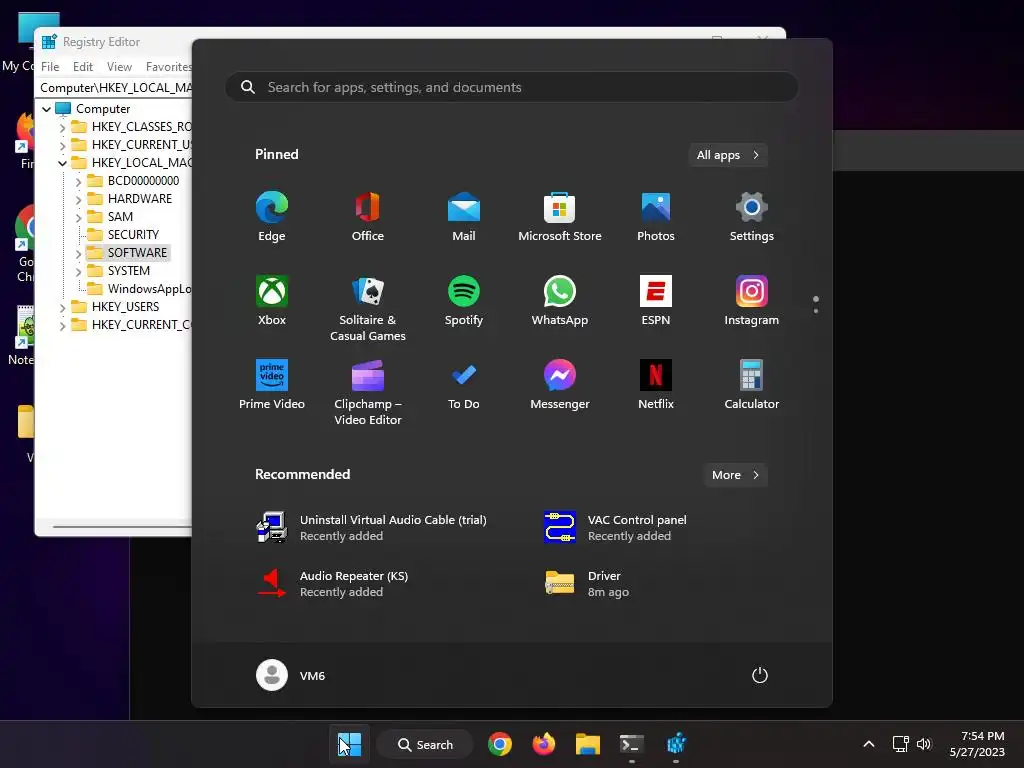Image resolution: width=1024 pixels, height=768 pixels.
Task: Open Instagram
Action: point(752,300)
